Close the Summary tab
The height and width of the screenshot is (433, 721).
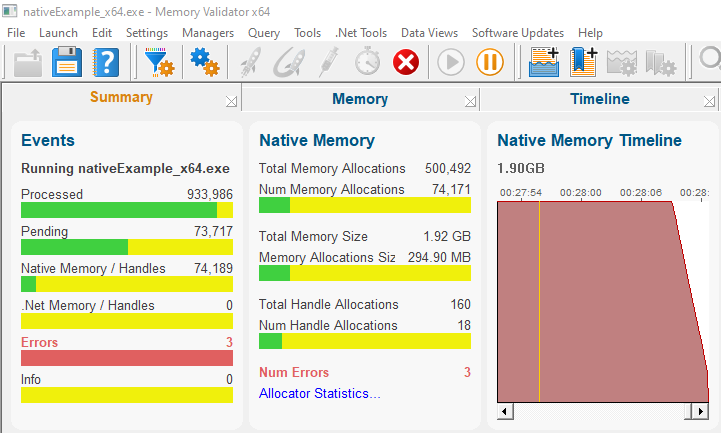pos(231,102)
